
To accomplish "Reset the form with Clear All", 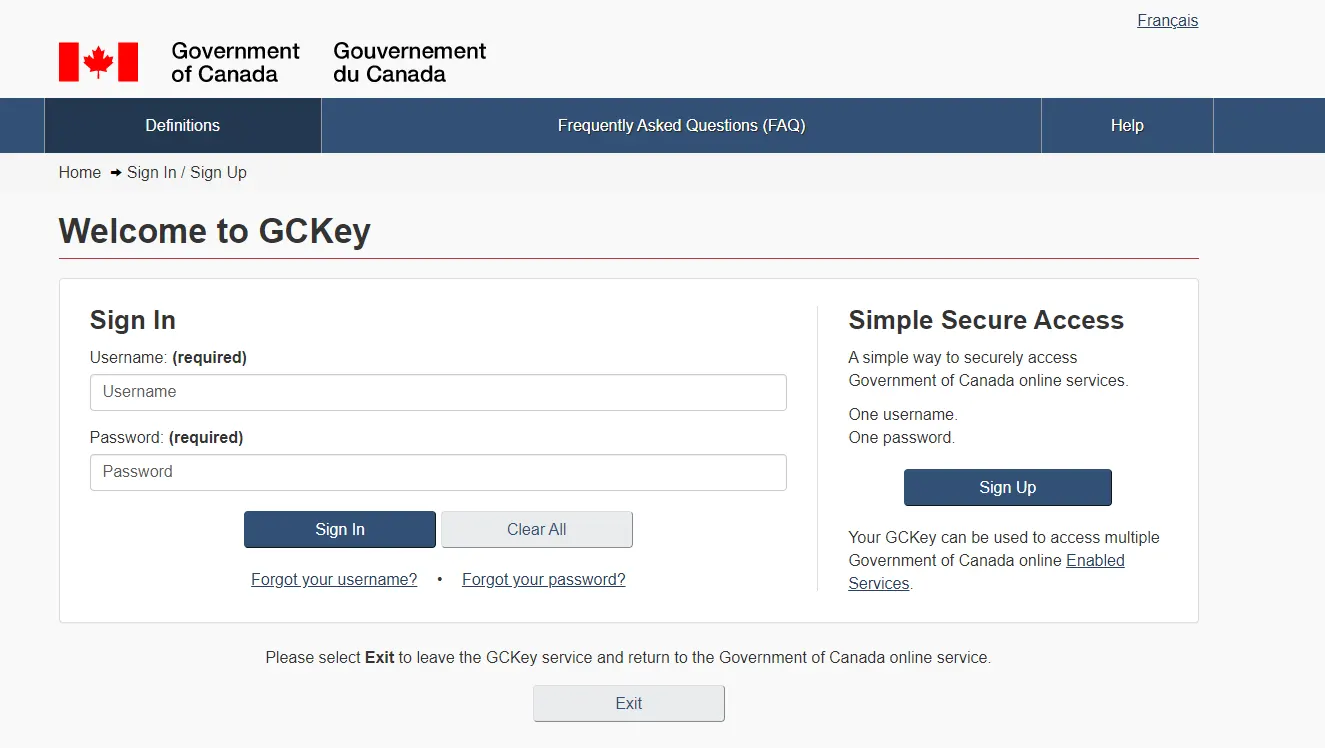I will pos(537,530).
